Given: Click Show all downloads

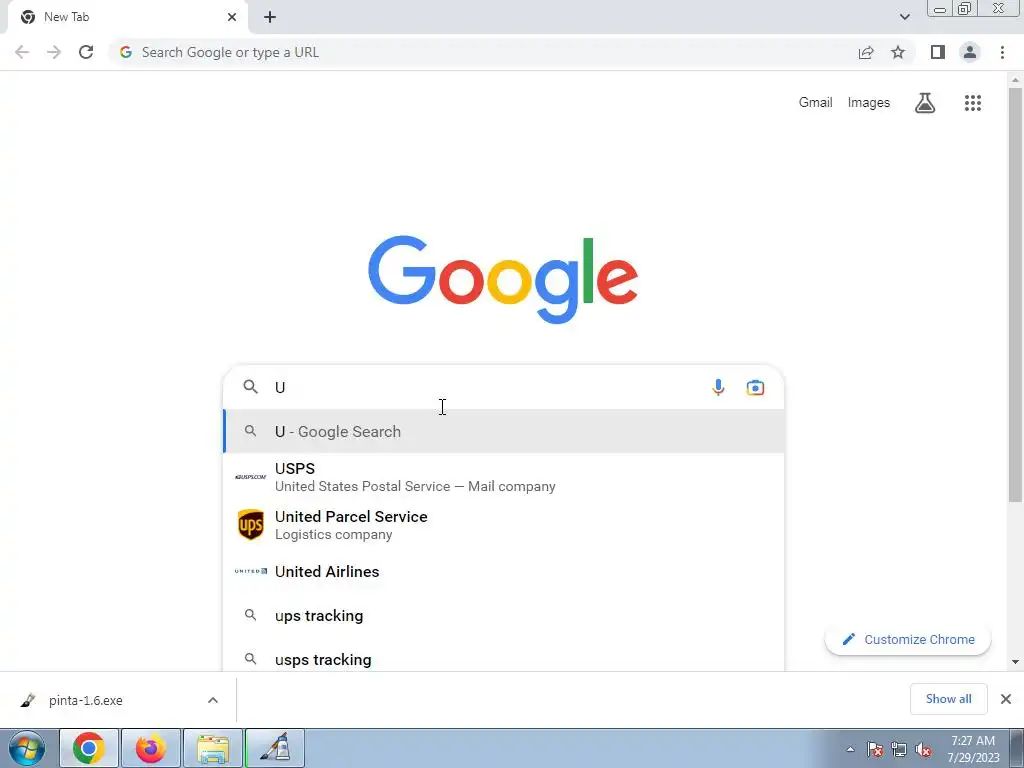Looking at the screenshot, I should [x=948, y=699].
